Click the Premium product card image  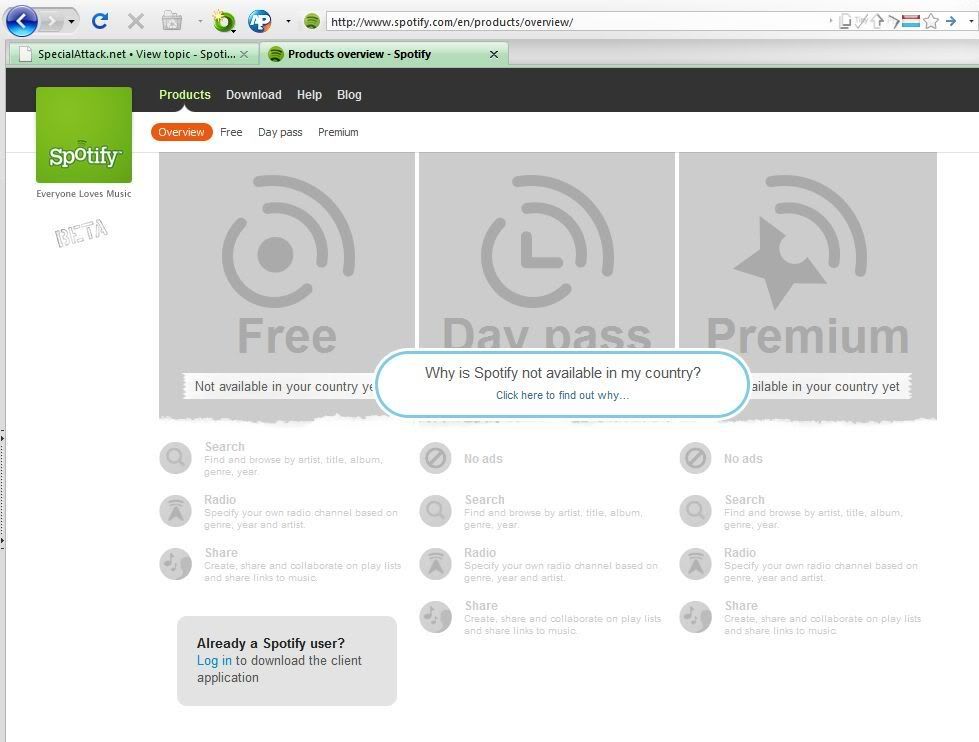808,251
